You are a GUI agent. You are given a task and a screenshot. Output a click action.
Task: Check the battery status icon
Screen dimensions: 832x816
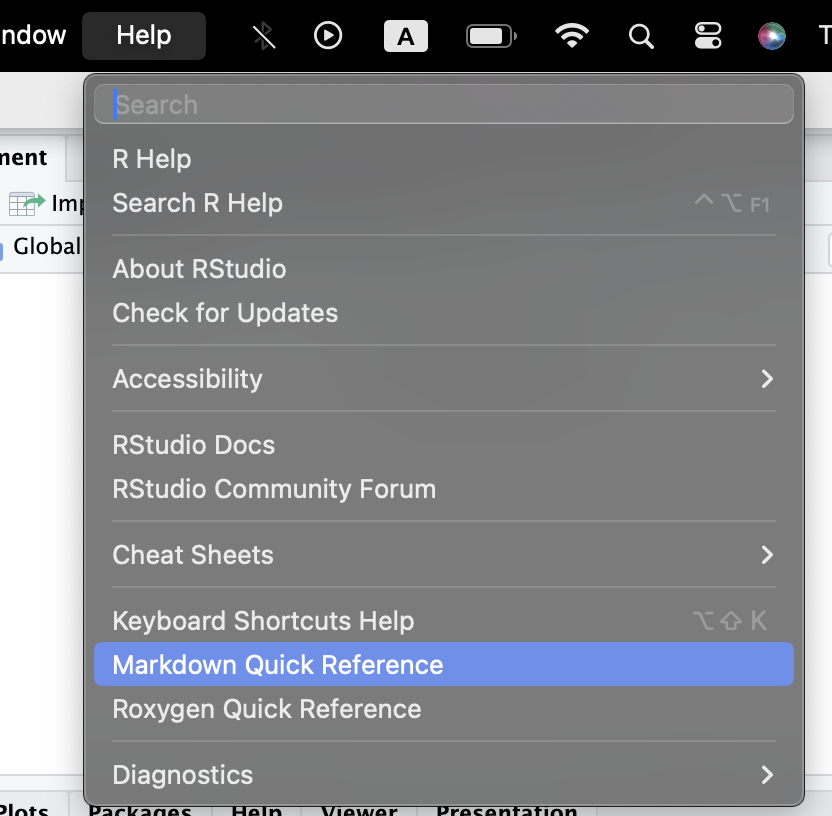point(491,36)
